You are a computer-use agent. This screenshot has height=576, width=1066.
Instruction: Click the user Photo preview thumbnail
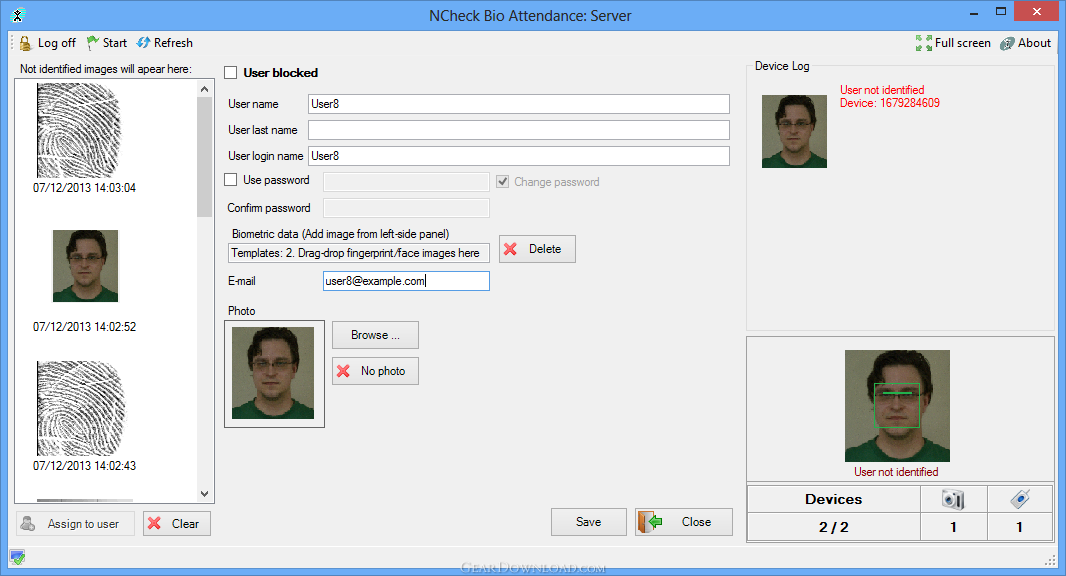tap(273, 373)
